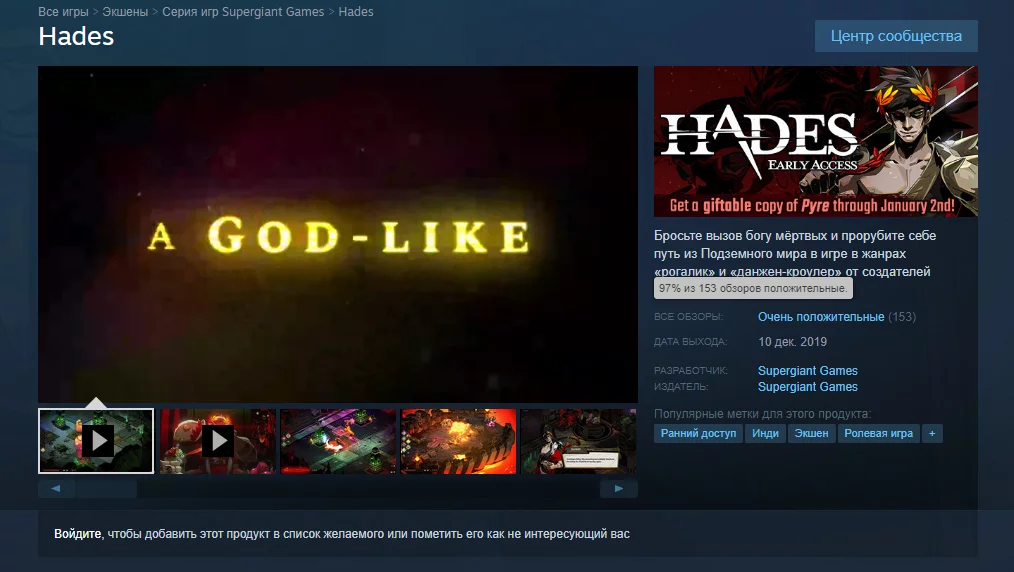Click the 'ВСЕ ОБЗОРЫ:' label

pyautogui.click(x=688, y=317)
